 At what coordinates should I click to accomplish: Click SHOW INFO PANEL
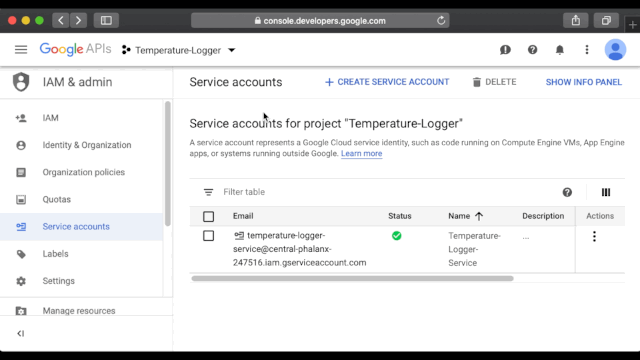click(584, 82)
